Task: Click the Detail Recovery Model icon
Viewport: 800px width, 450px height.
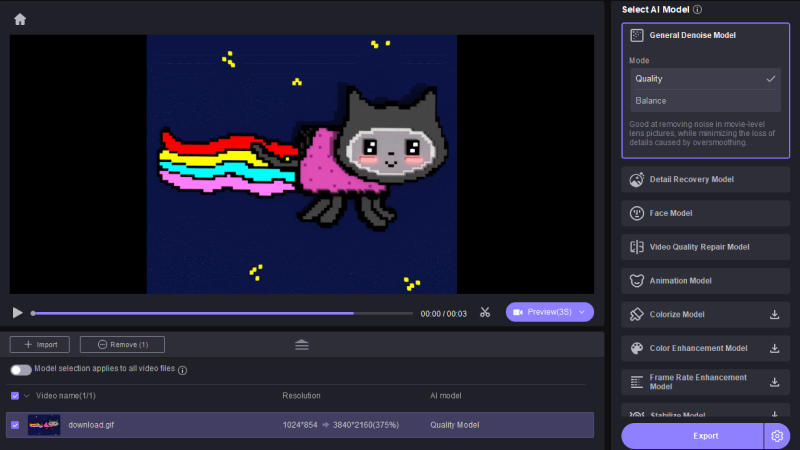Action: pos(637,180)
